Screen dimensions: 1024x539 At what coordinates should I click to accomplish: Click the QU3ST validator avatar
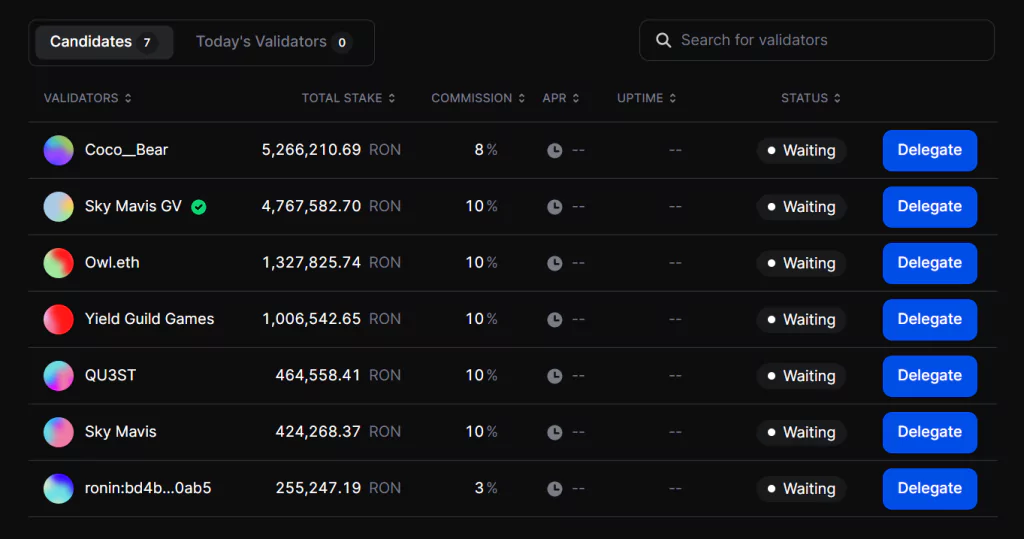(x=58, y=376)
